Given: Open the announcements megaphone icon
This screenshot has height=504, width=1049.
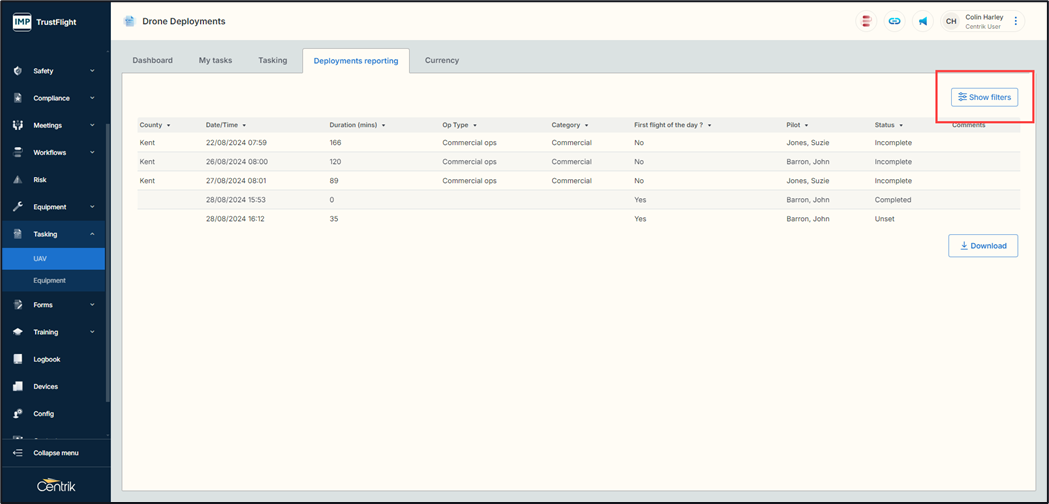Looking at the screenshot, I should point(922,21).
